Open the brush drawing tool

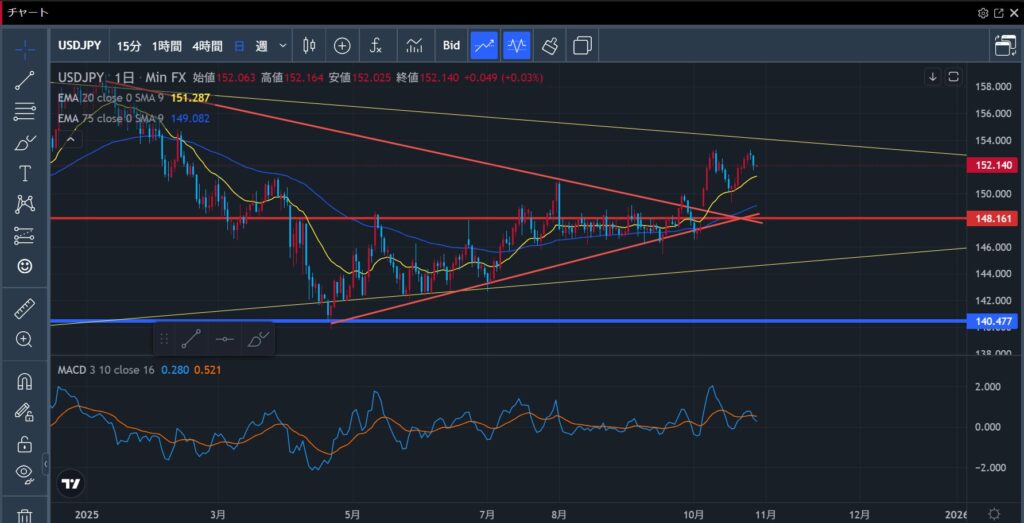pyautogui.click(x=25, y=143)
